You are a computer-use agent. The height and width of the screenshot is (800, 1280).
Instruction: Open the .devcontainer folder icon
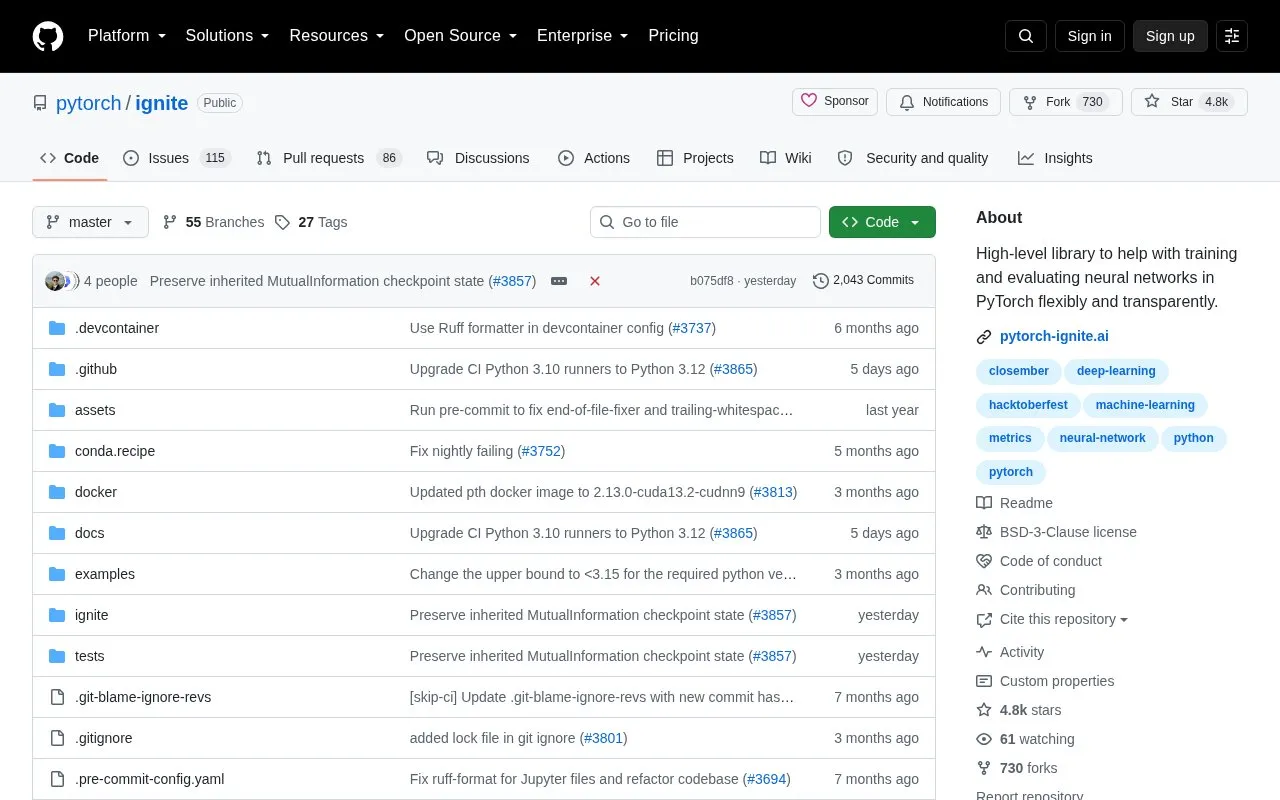tap(57, 328)
